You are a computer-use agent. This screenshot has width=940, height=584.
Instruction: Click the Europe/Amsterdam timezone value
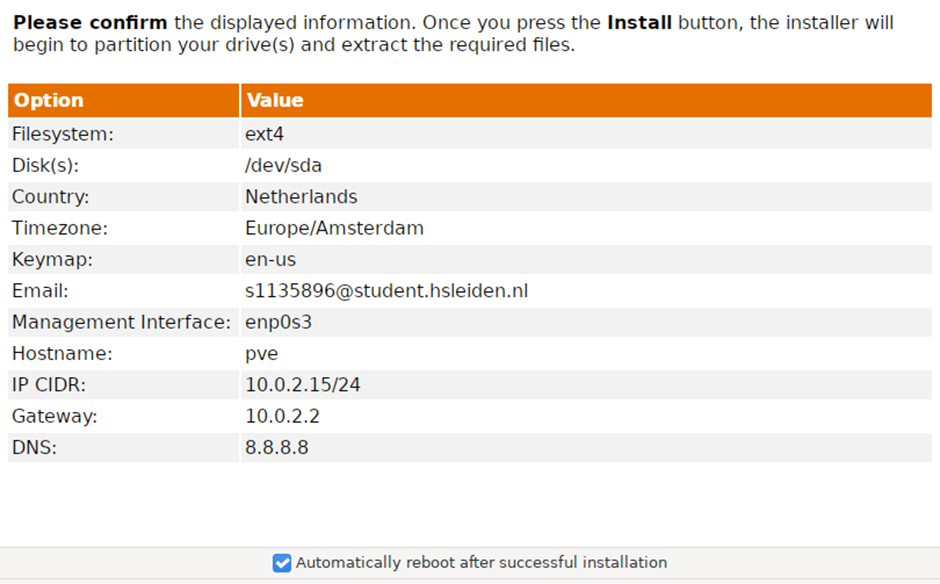pos(334,228)
